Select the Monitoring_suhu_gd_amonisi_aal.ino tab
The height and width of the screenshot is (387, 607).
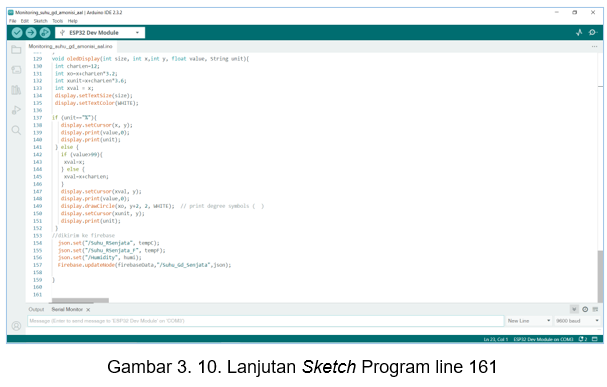[x=71, y=46]
